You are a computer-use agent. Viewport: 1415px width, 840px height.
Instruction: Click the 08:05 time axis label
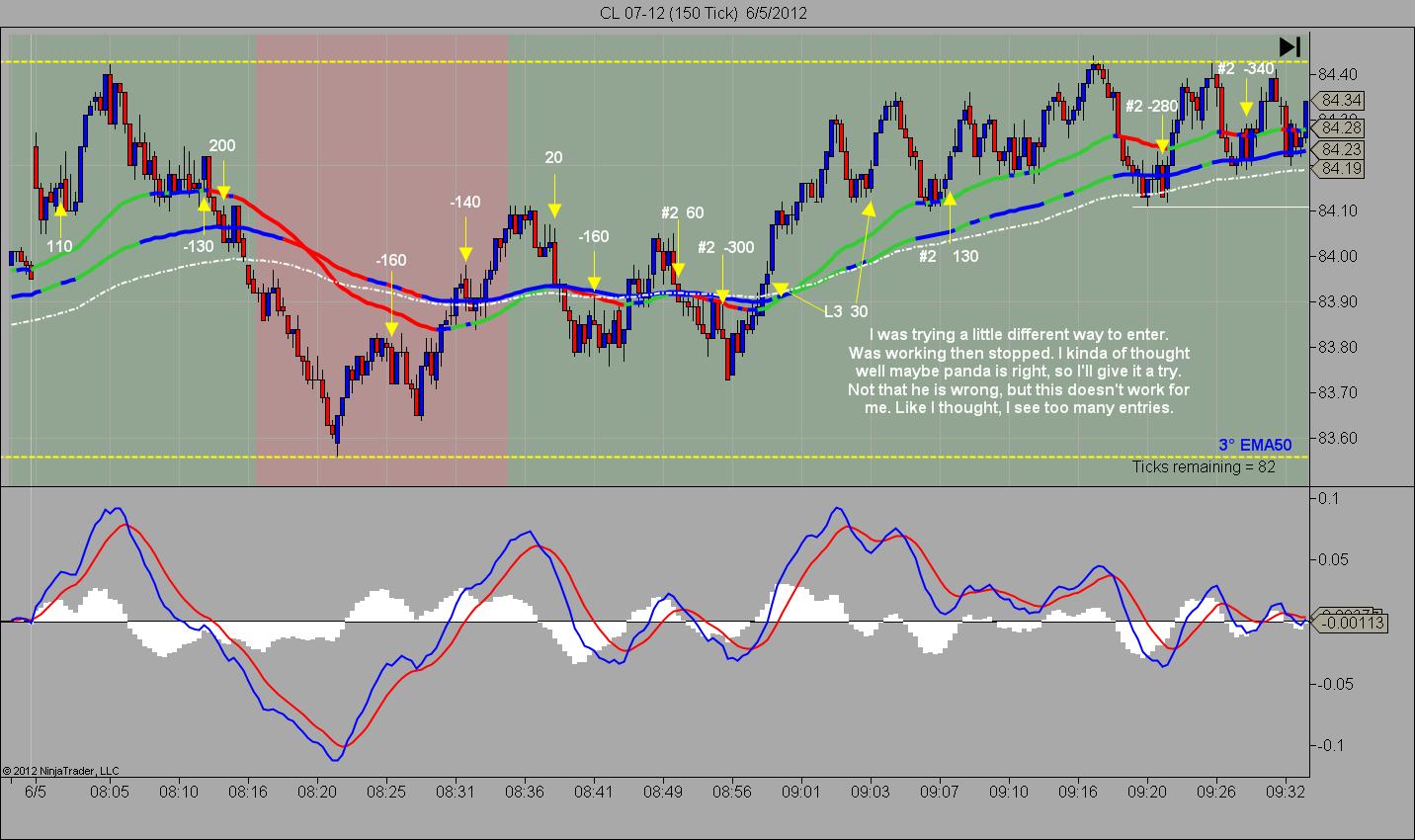tap(109, 793)
